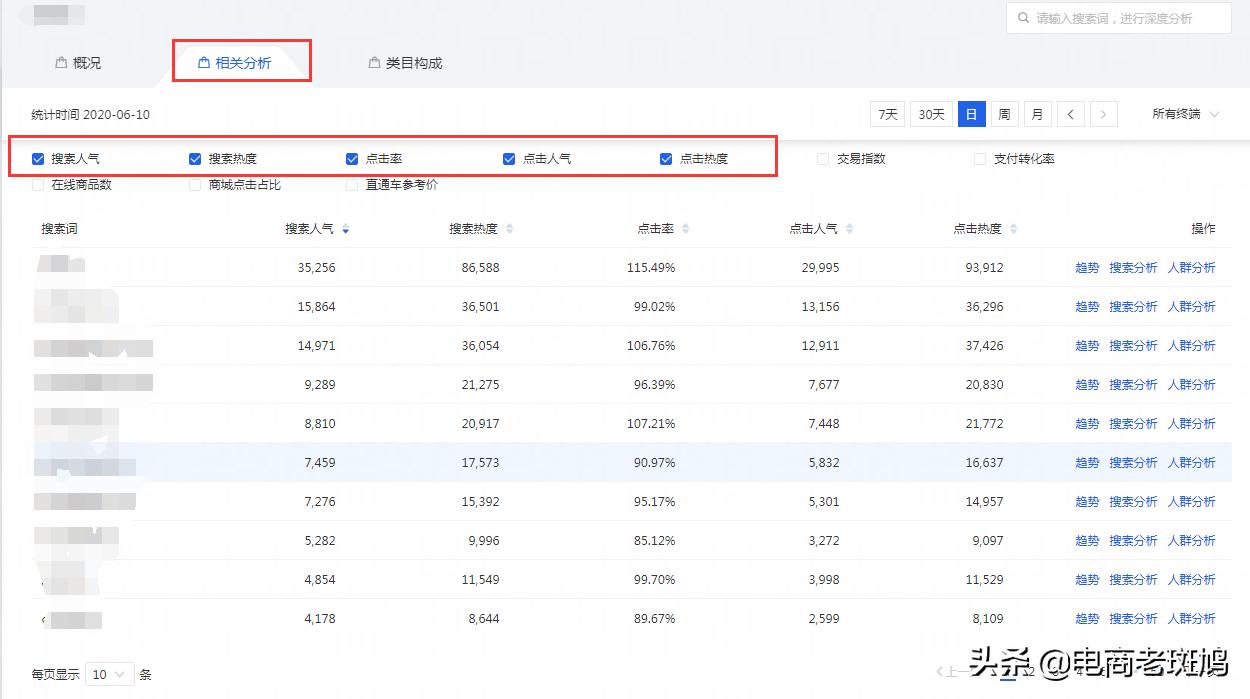Uncheck the 点击率 metric checkbox
The image size is (1250, 699).
351,158
